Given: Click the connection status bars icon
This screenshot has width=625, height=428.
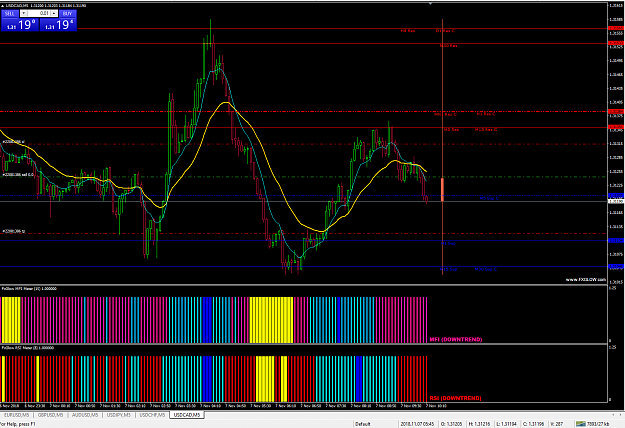Looking at the screenshot, I should click(x=581, y=424).
